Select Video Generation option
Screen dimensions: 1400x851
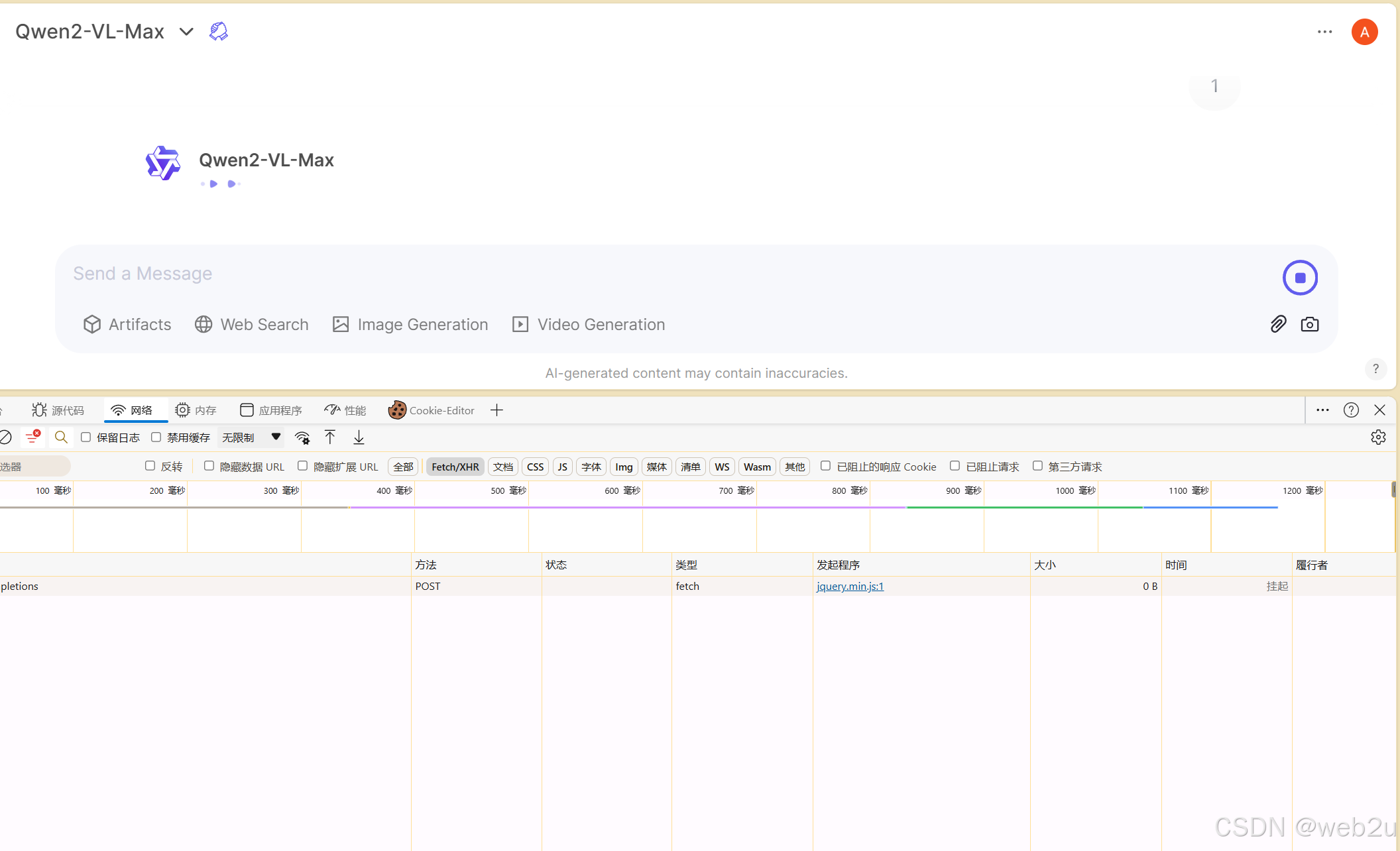tap(589, 324)
